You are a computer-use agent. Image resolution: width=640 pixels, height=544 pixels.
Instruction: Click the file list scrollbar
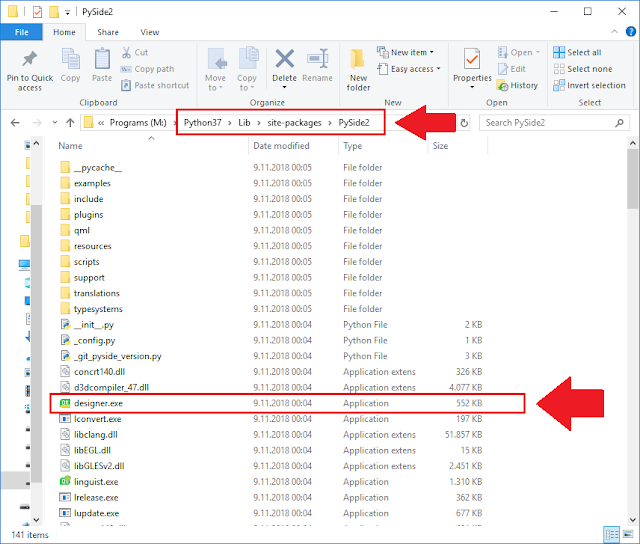[x=633, y=178]
